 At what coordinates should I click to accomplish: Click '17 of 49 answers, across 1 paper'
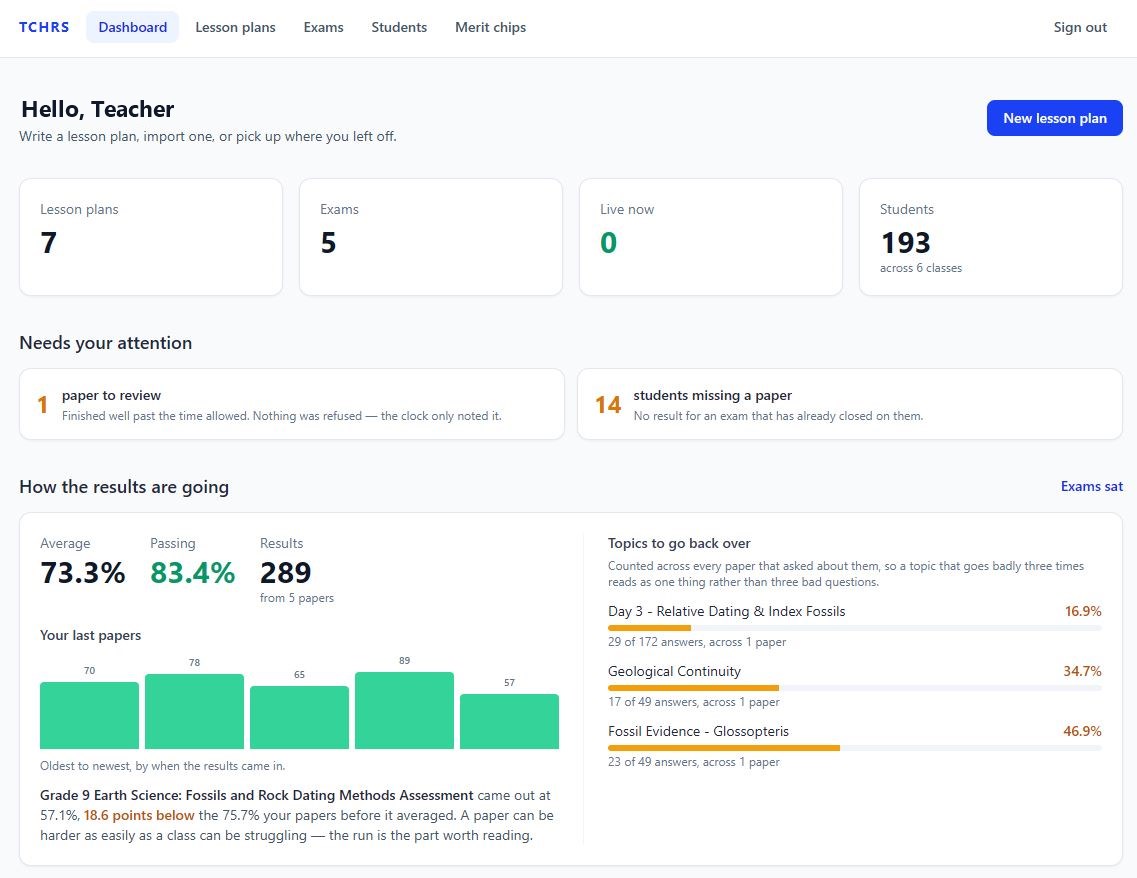point(694,702)
